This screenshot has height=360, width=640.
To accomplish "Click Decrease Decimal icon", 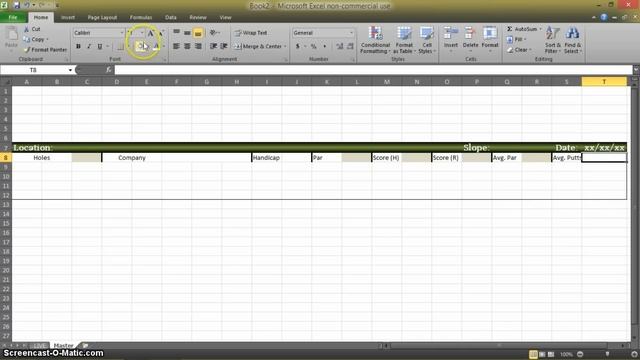I will click(350, 47).
